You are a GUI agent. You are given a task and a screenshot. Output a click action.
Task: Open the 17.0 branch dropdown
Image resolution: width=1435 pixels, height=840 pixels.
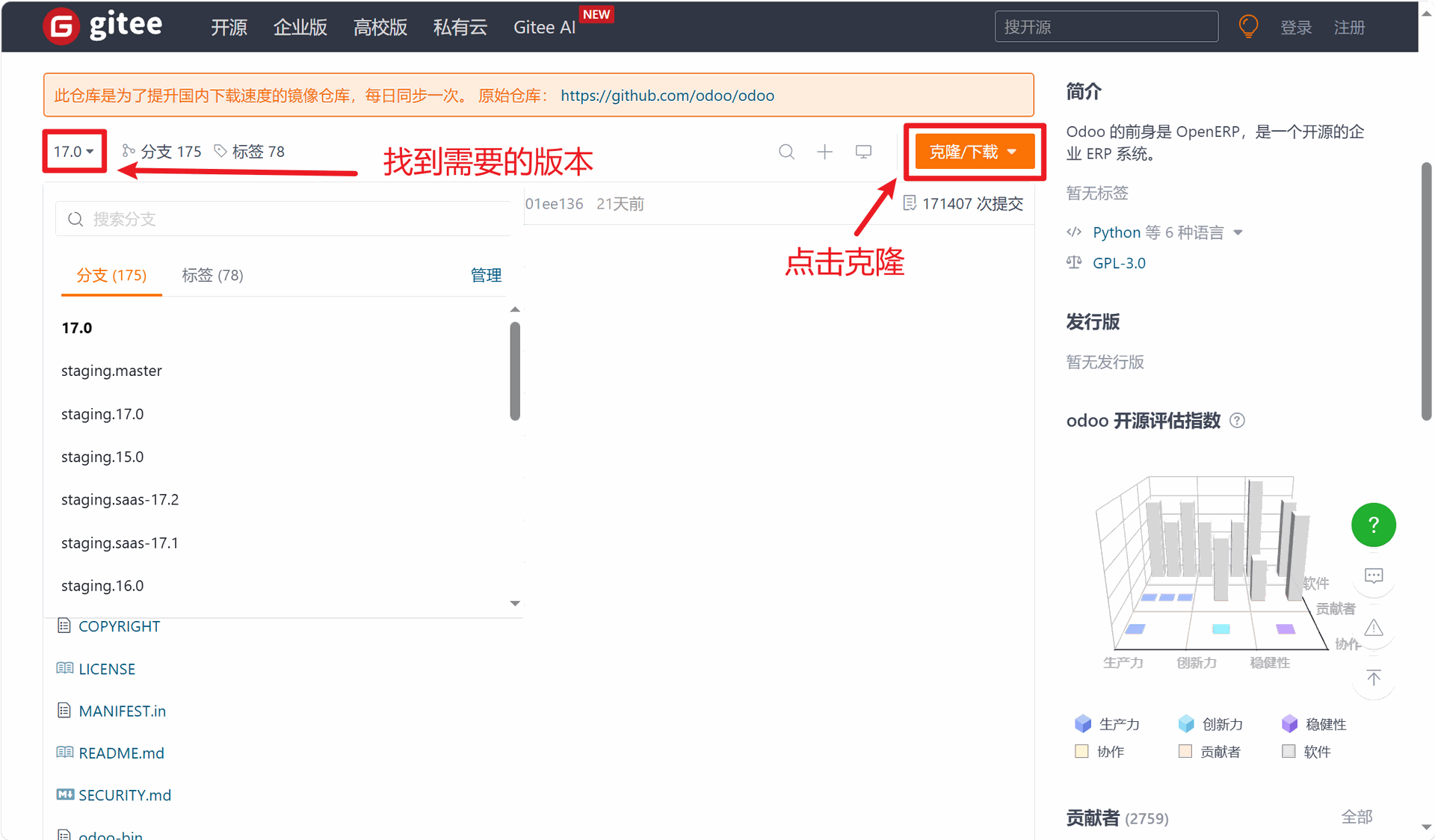[74, 151]
